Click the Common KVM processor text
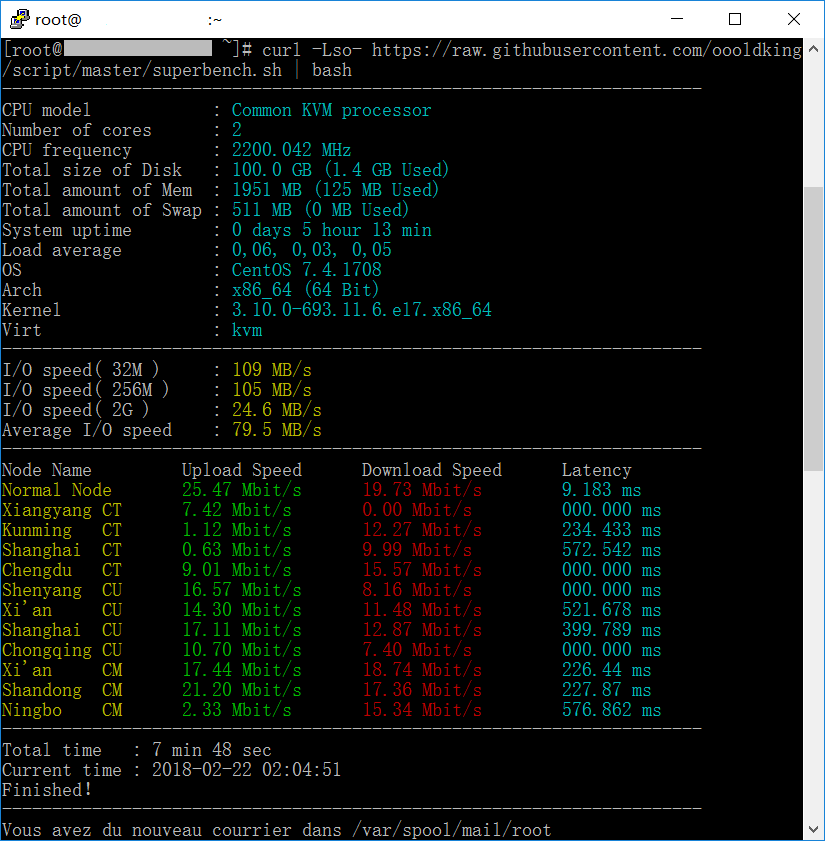 pos(331,110)
